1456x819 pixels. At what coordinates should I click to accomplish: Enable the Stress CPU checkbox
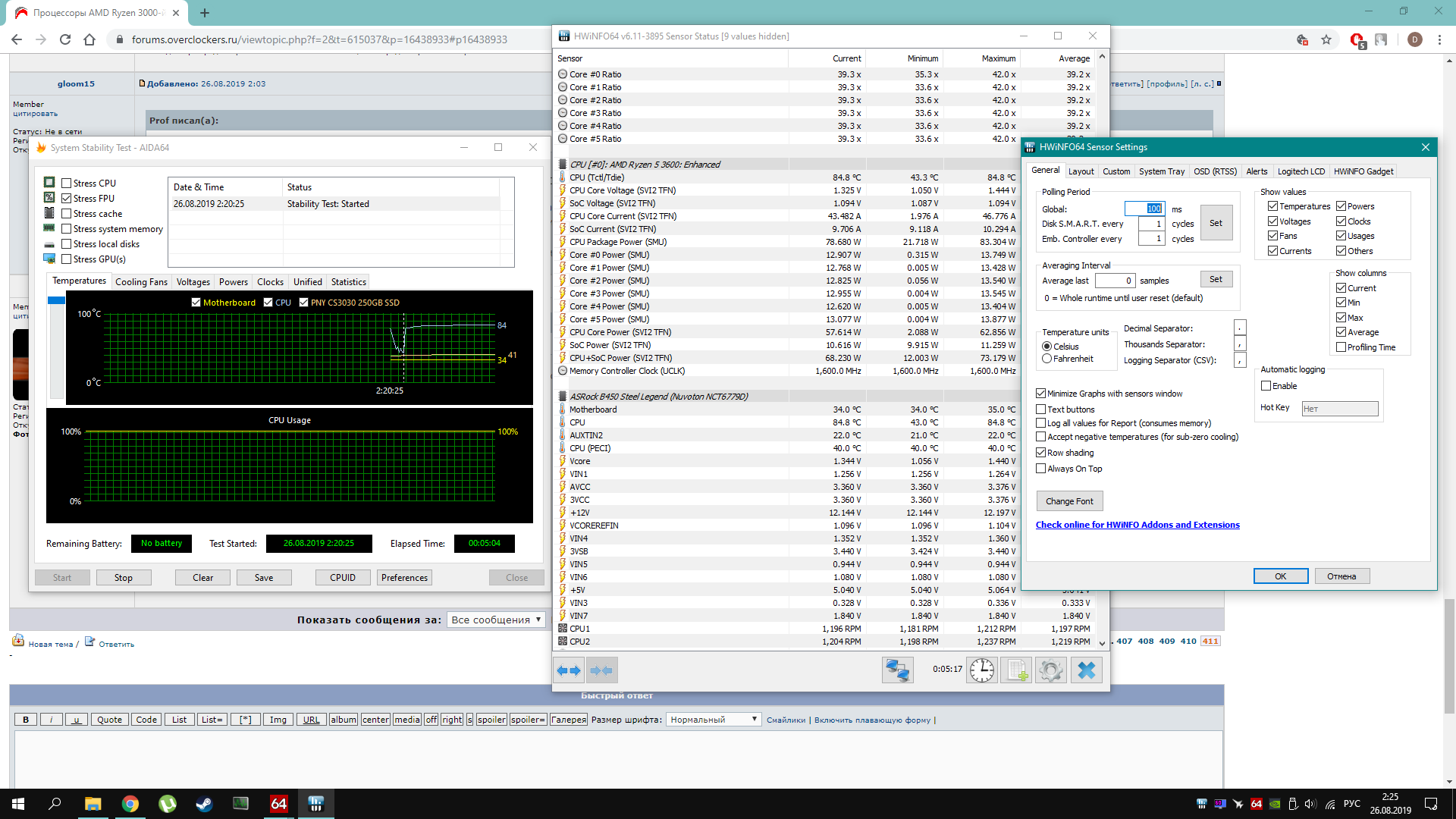[x=67, y=184]
